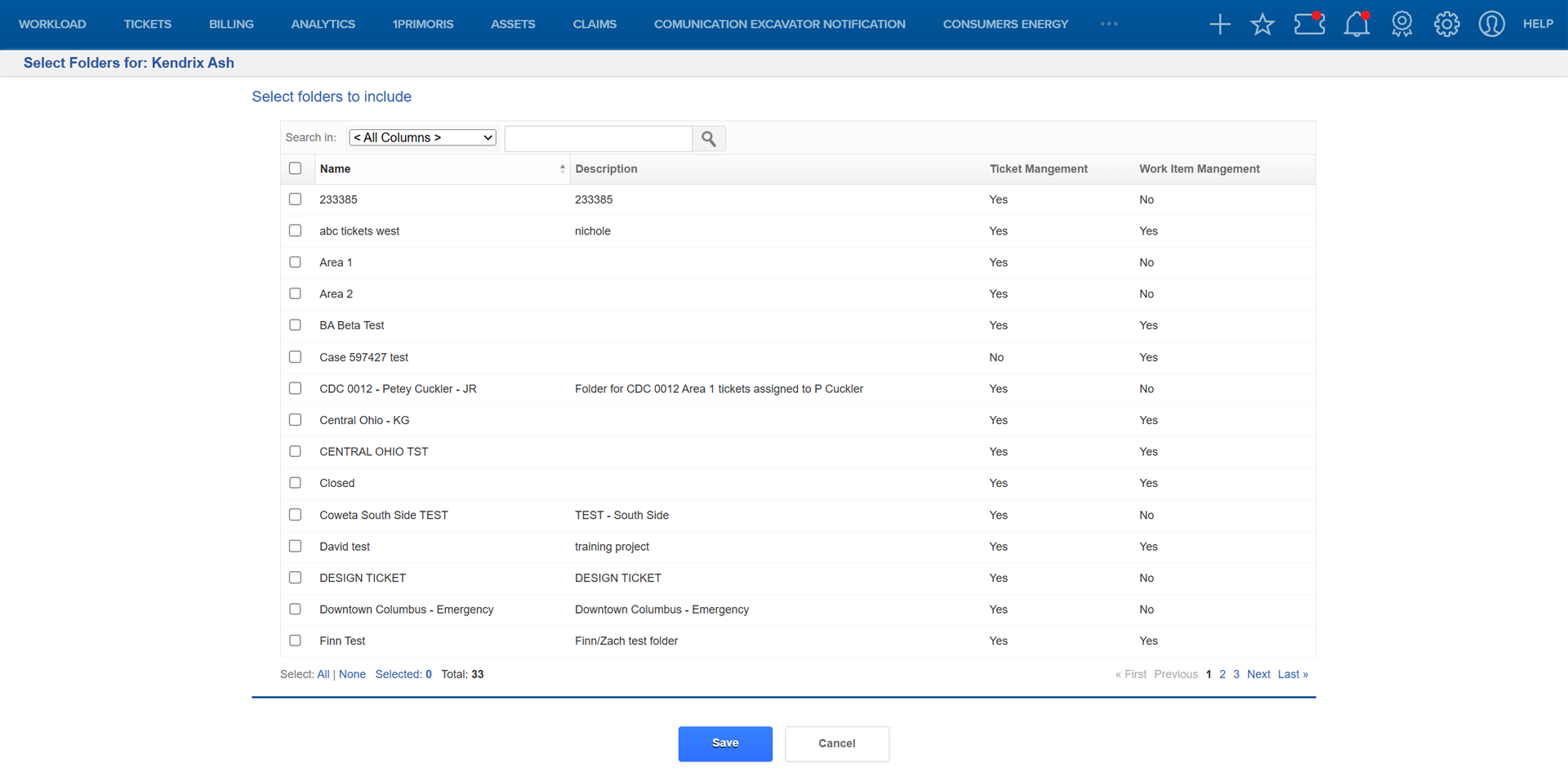The height and width of the screenshot is (782, 1568).
Task: Open the ANALYTICS menu
Action: point(323,25)
